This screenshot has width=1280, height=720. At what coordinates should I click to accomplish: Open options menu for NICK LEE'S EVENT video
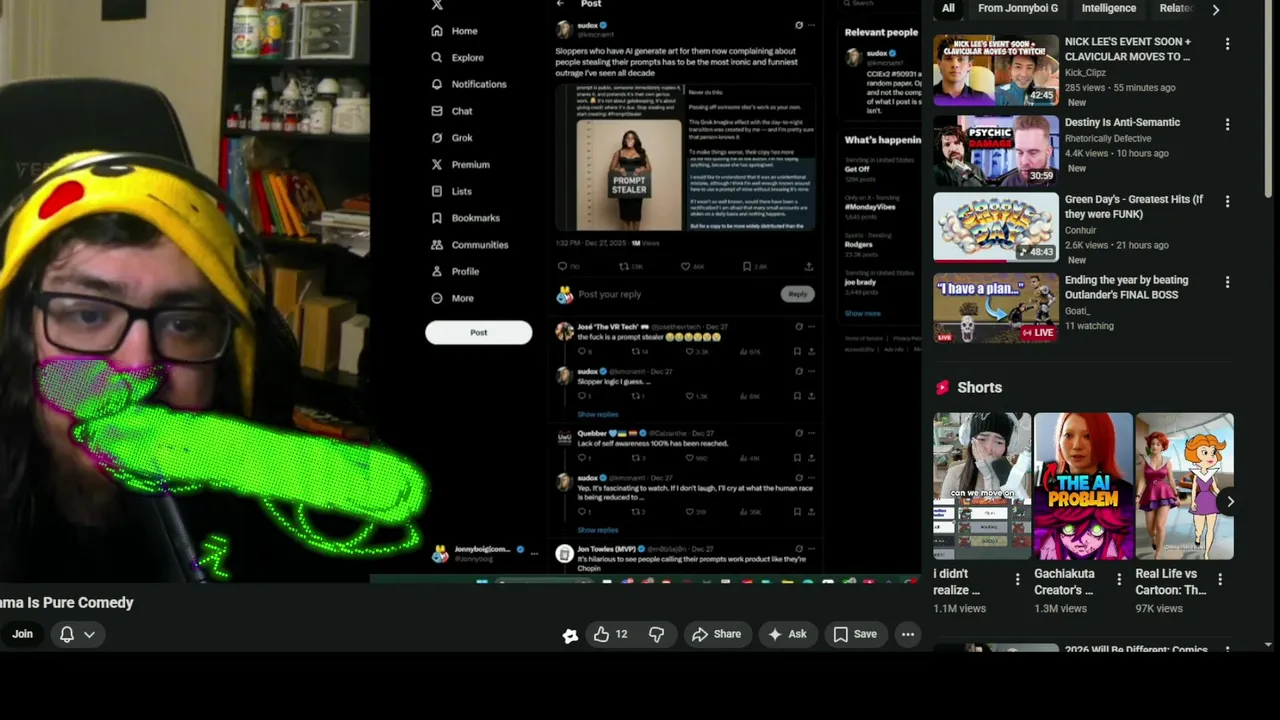pyautogui.click(x=1227, y=44)
